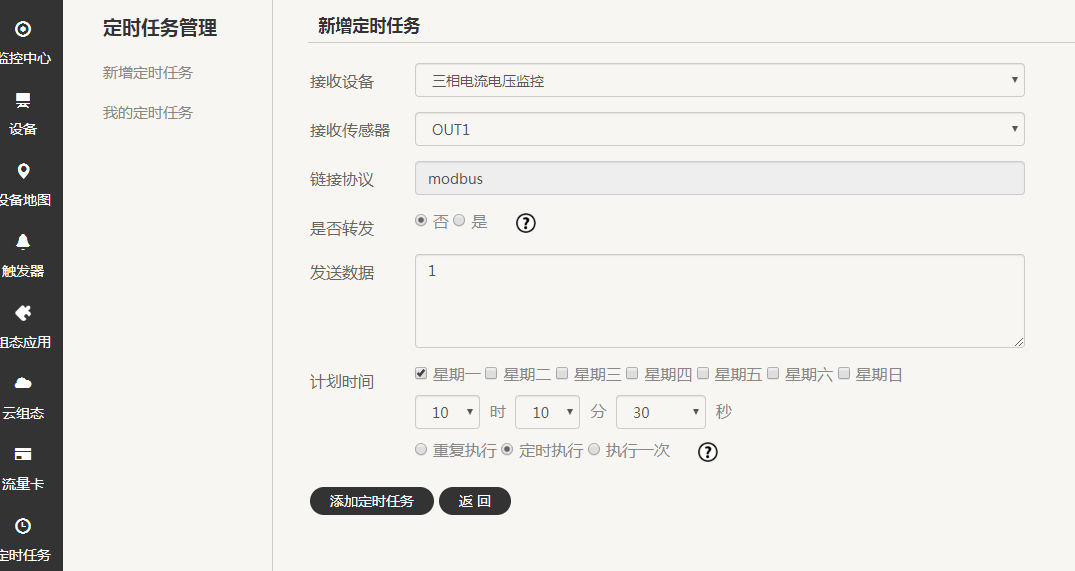
Task: Open 我的定时任务 menu item
Action: click(148, 113)
